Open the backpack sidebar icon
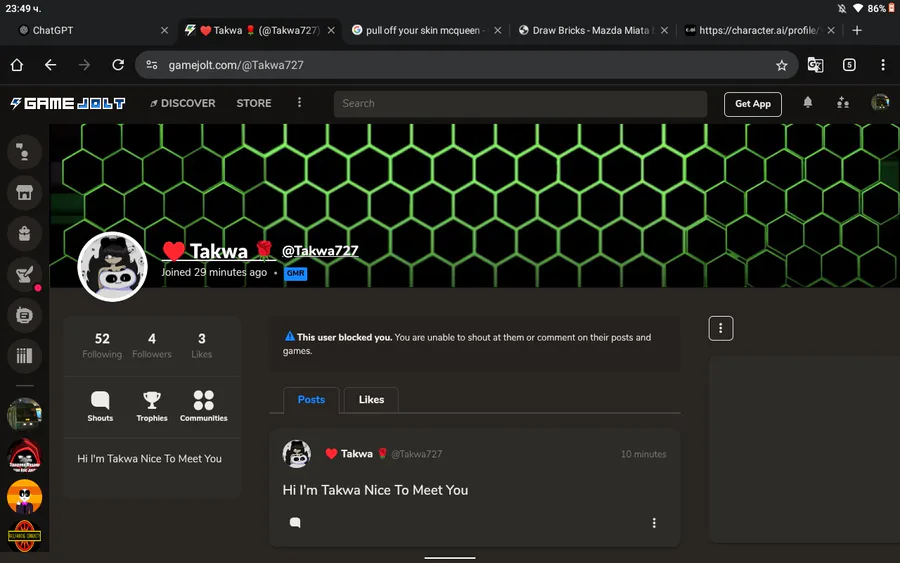This screenshot has width=900, height=563. pos(24,234)
